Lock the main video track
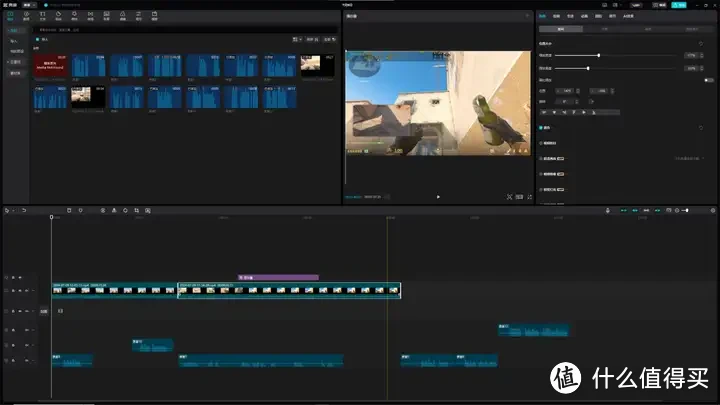 pyautogui.click(x=13, y=291)
